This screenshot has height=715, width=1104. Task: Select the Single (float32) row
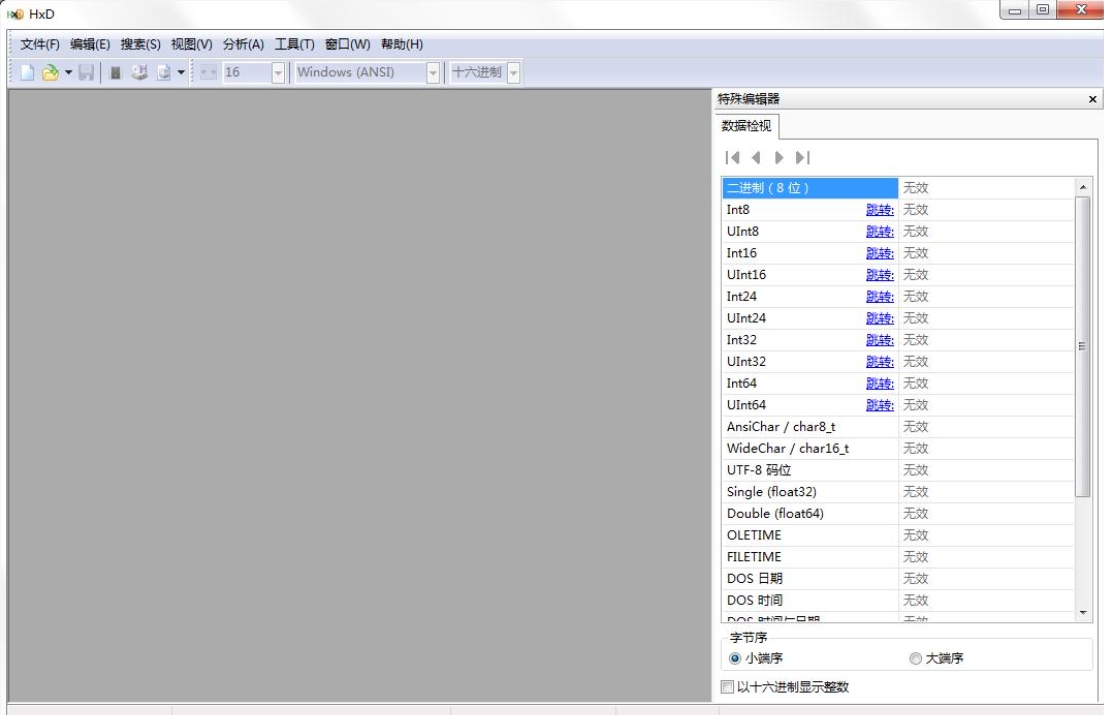tap(898, 492)
